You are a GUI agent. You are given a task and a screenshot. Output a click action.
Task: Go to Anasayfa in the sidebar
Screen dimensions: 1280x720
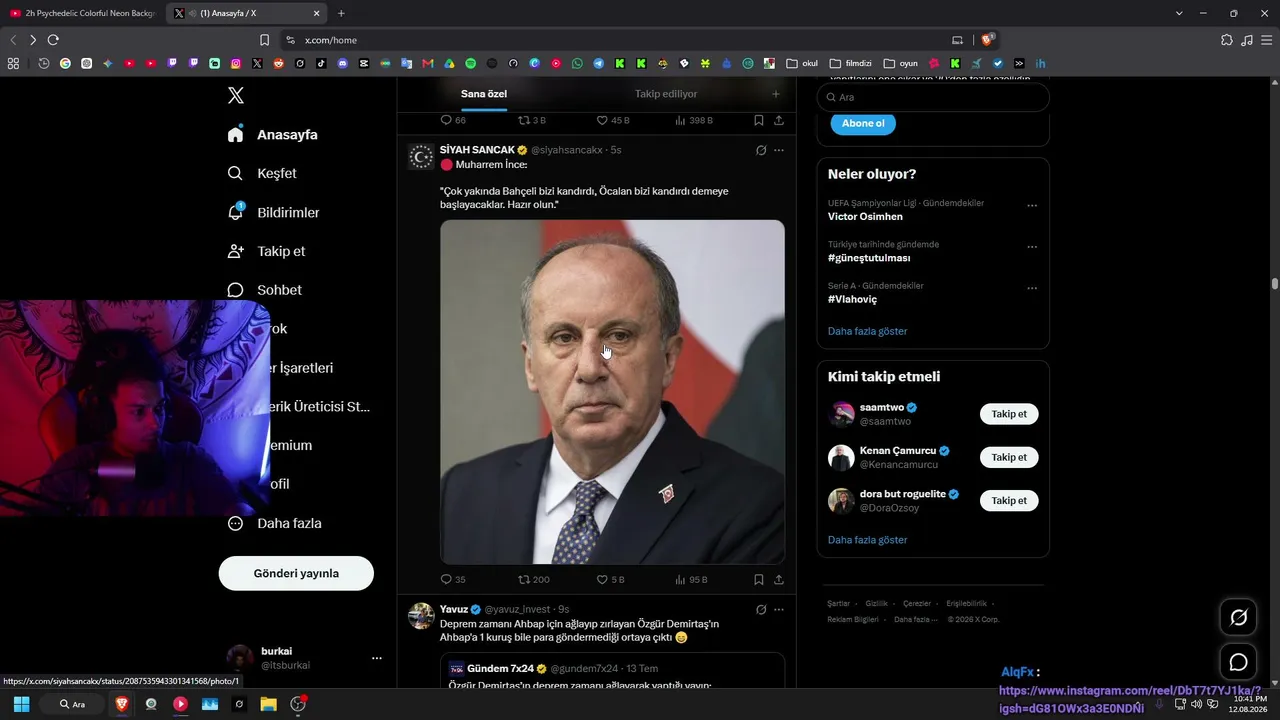tap(272, 135)
